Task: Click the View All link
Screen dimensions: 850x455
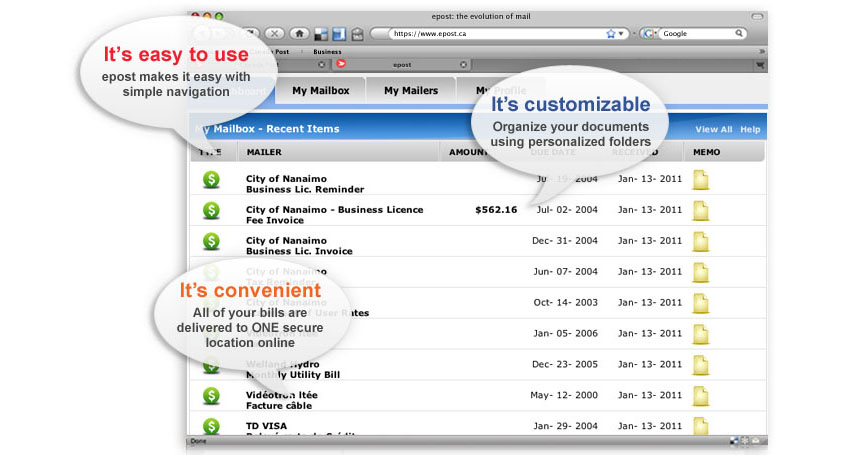Action: [713, 130]
